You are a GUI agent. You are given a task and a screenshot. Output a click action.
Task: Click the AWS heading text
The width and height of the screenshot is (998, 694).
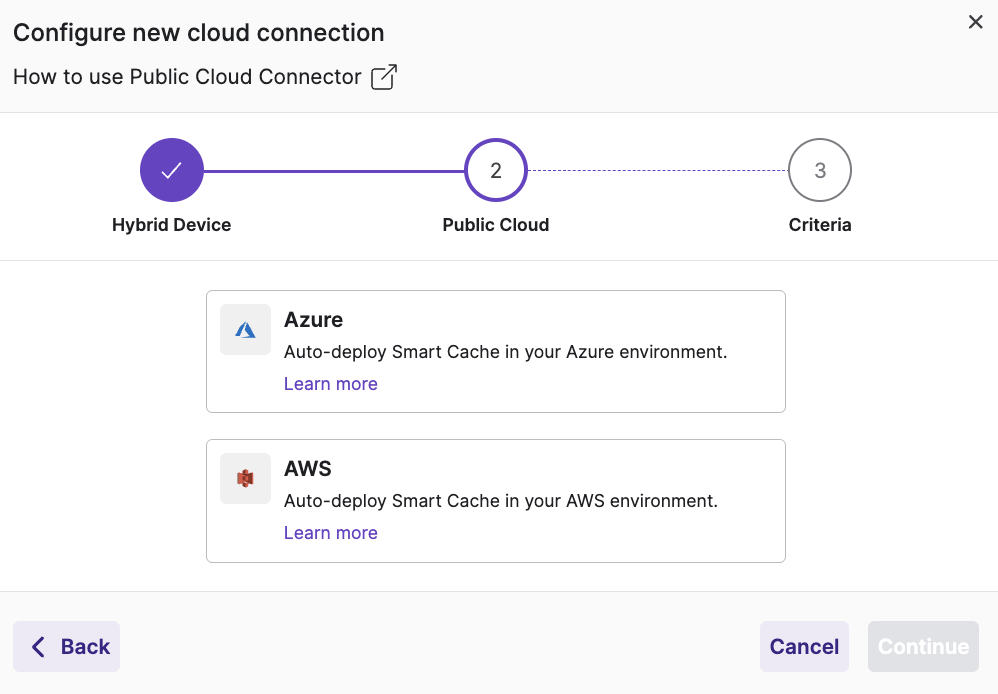307,469
